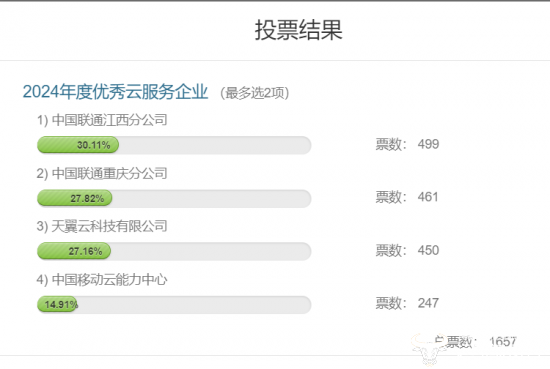Click the 27.16% green progress bar
550x369 pixels.
(74, 251)
